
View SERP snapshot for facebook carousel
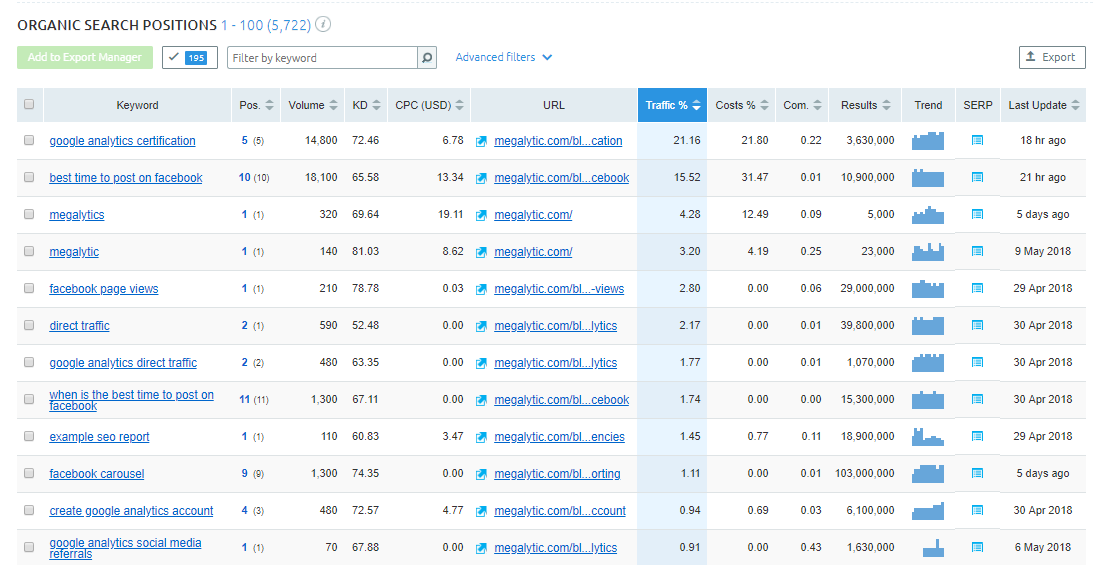coord(977,474)
